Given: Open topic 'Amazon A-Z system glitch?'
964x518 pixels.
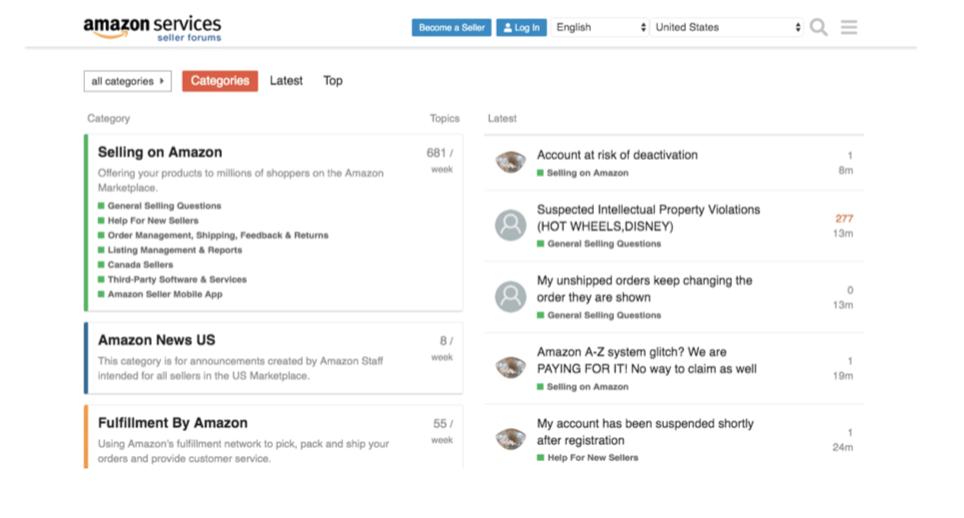Looking at the screenshot, I should pyautogui.click(x=647, y=360).
